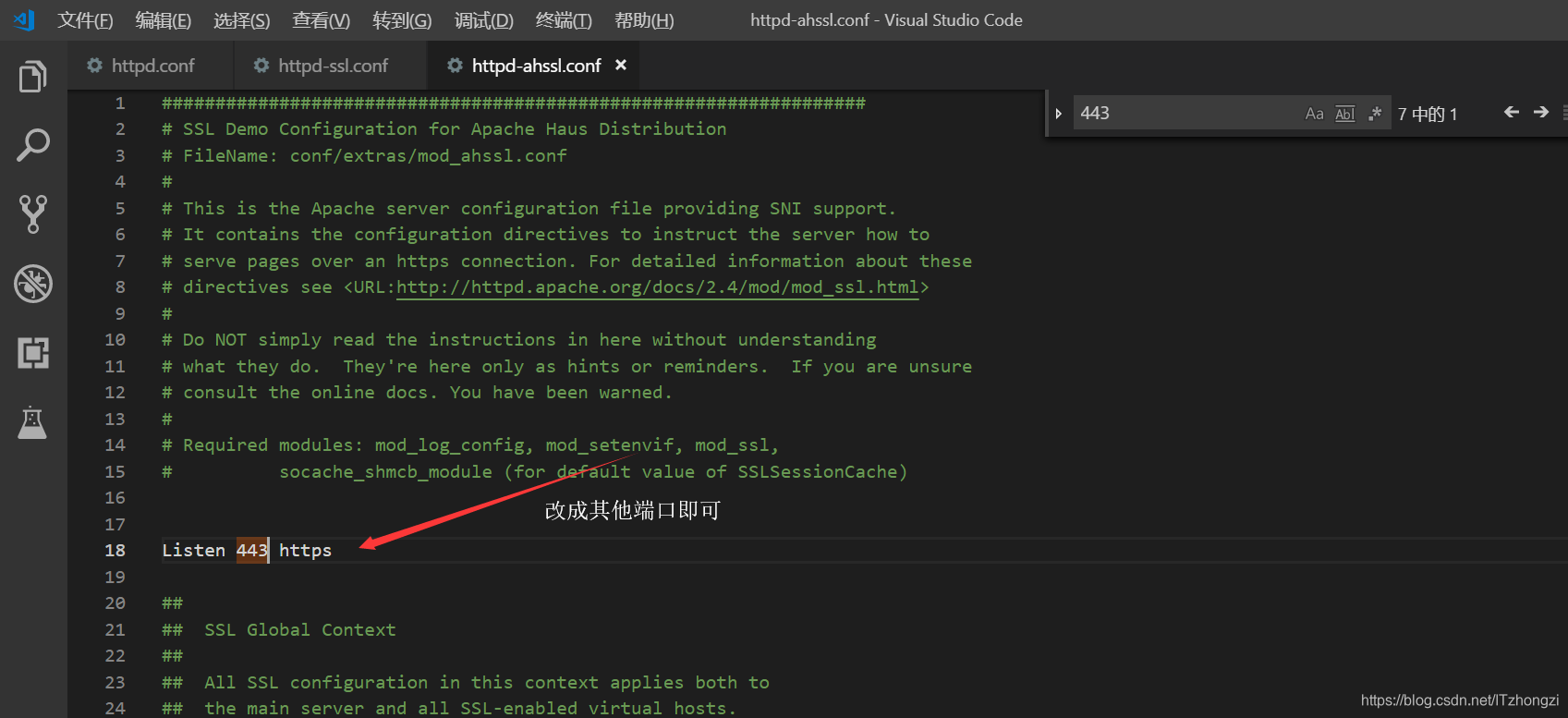Open the 编辑(E) menu

point(164,20)
